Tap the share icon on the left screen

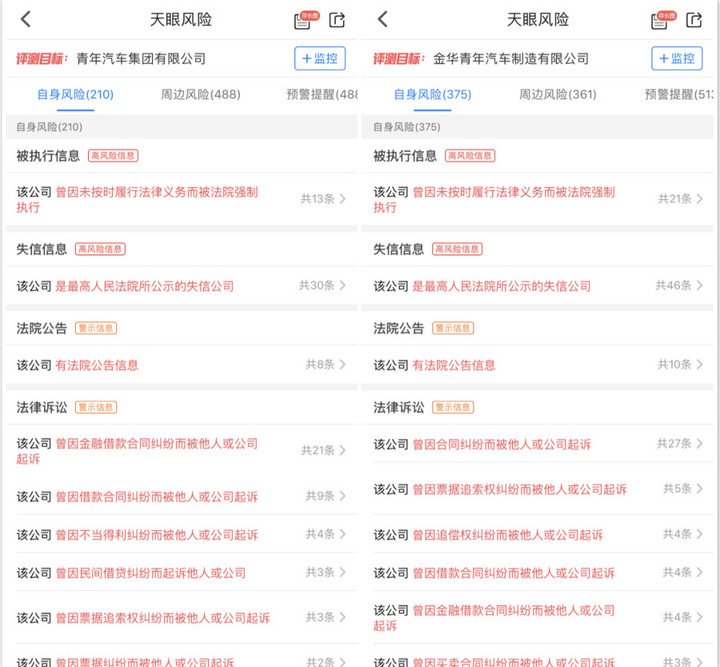(x=337, y=20)
